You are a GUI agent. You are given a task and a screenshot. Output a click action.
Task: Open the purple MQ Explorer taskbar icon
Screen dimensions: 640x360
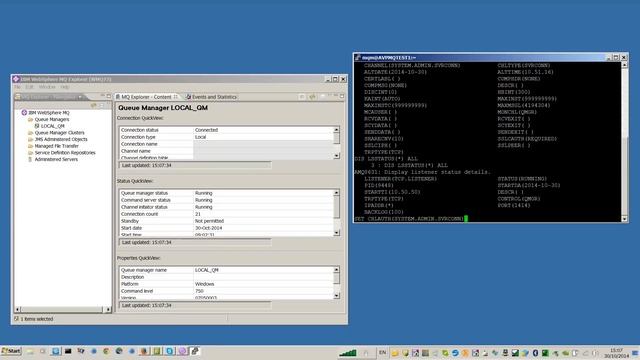click(182, 351)
